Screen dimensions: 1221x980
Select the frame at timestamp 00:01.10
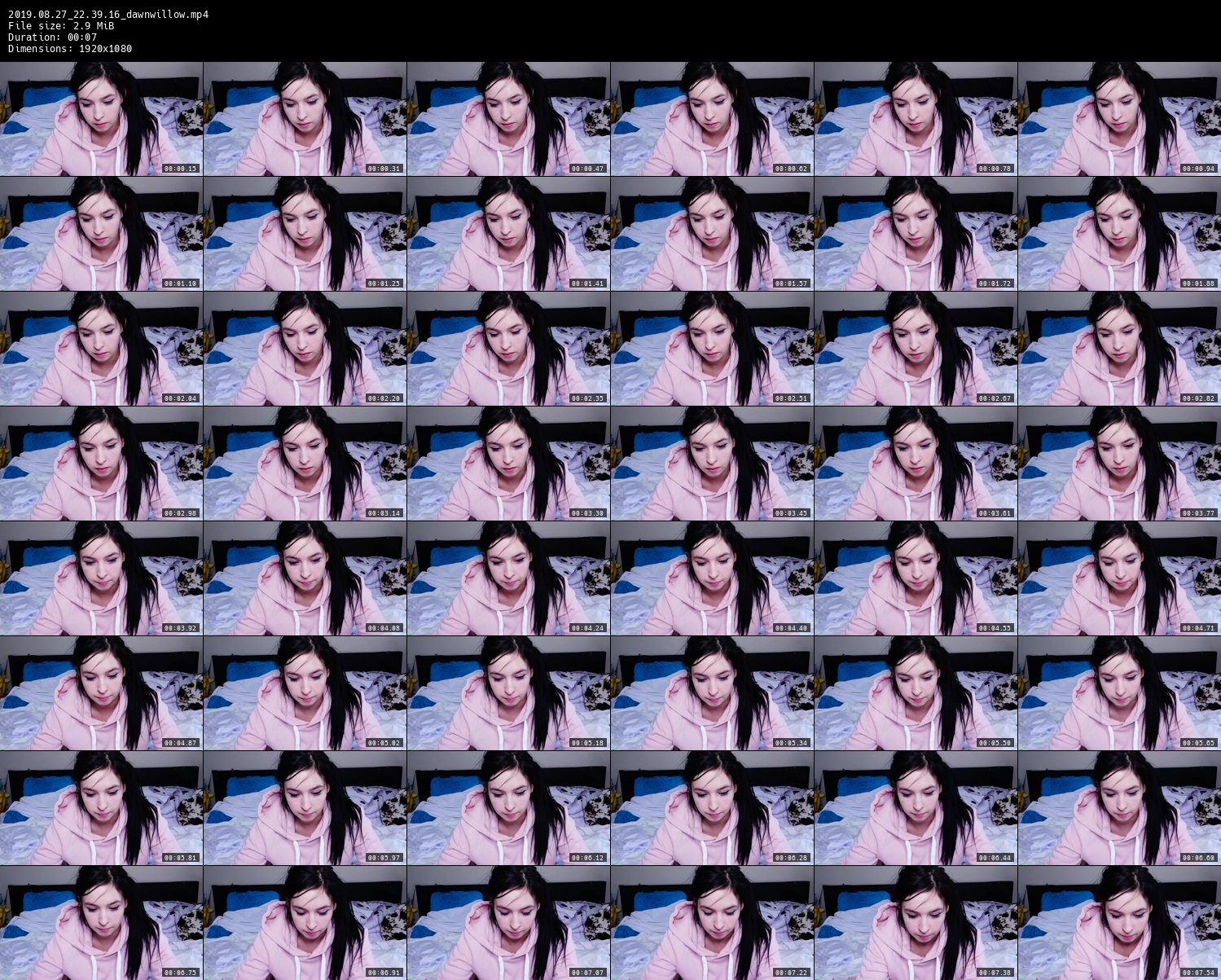click(x=101, y=234)
